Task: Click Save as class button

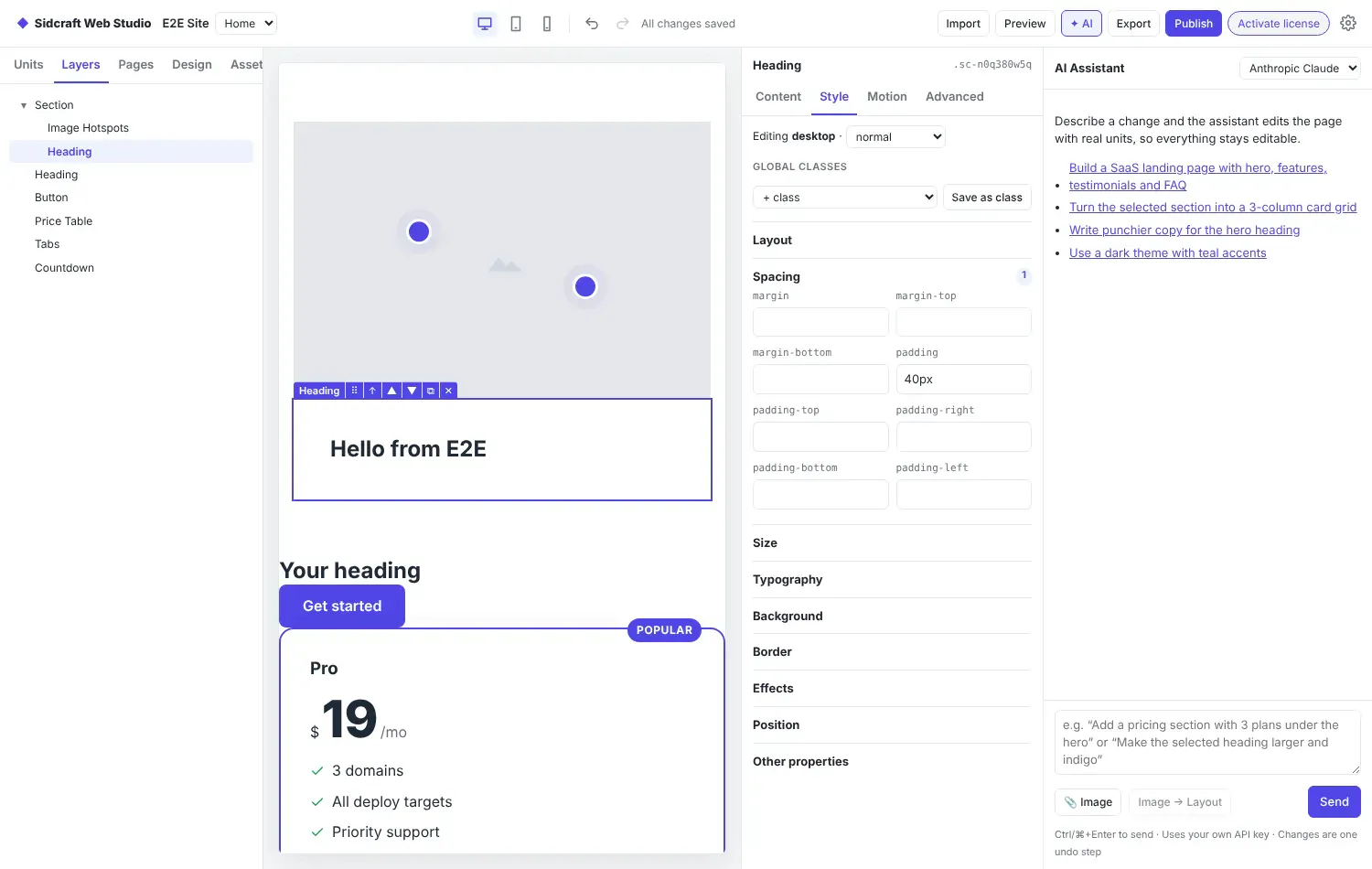Action: 987,198
